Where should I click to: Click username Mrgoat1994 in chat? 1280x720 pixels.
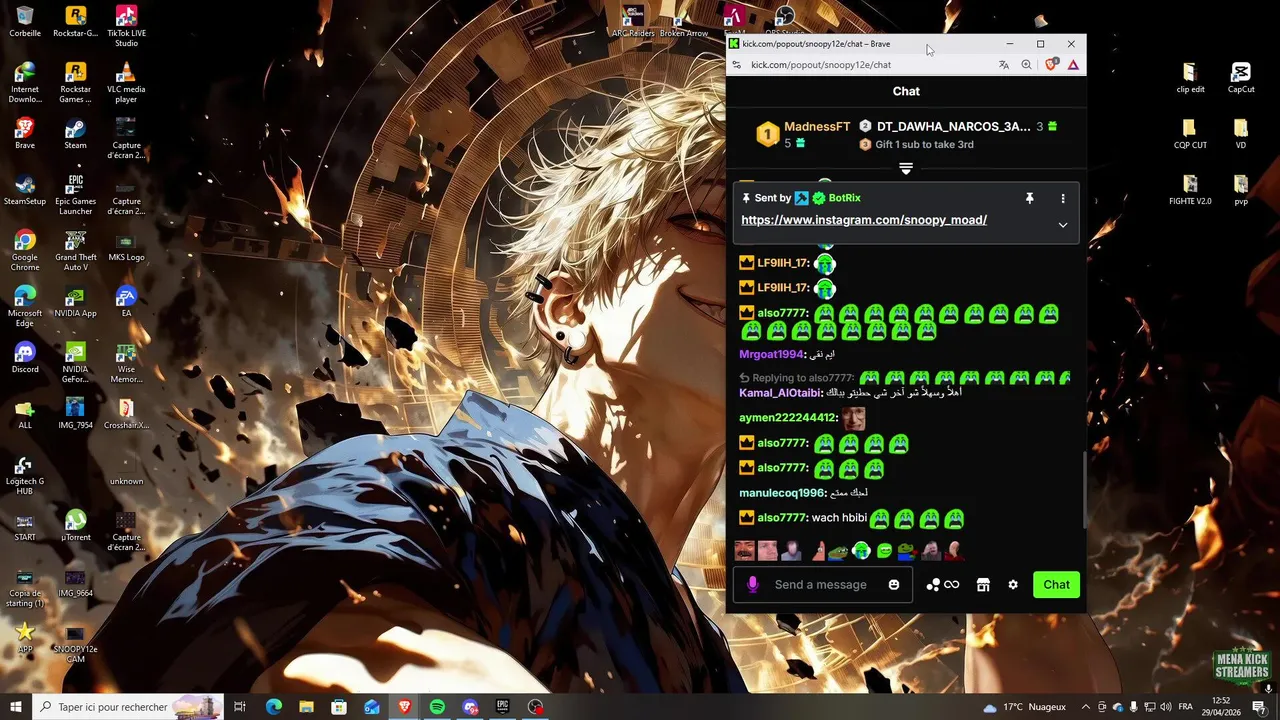(x=771, y=354)
